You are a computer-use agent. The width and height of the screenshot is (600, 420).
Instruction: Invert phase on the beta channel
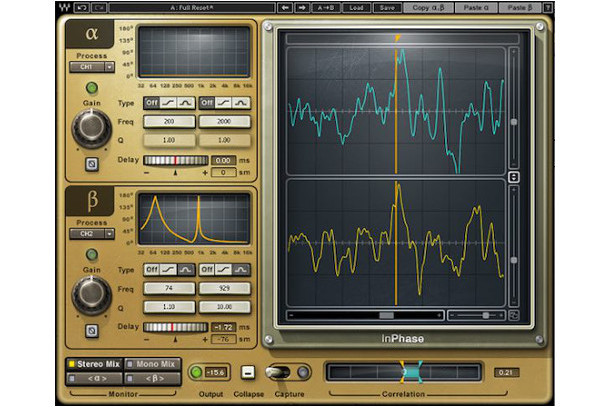[x=91, y=330]
